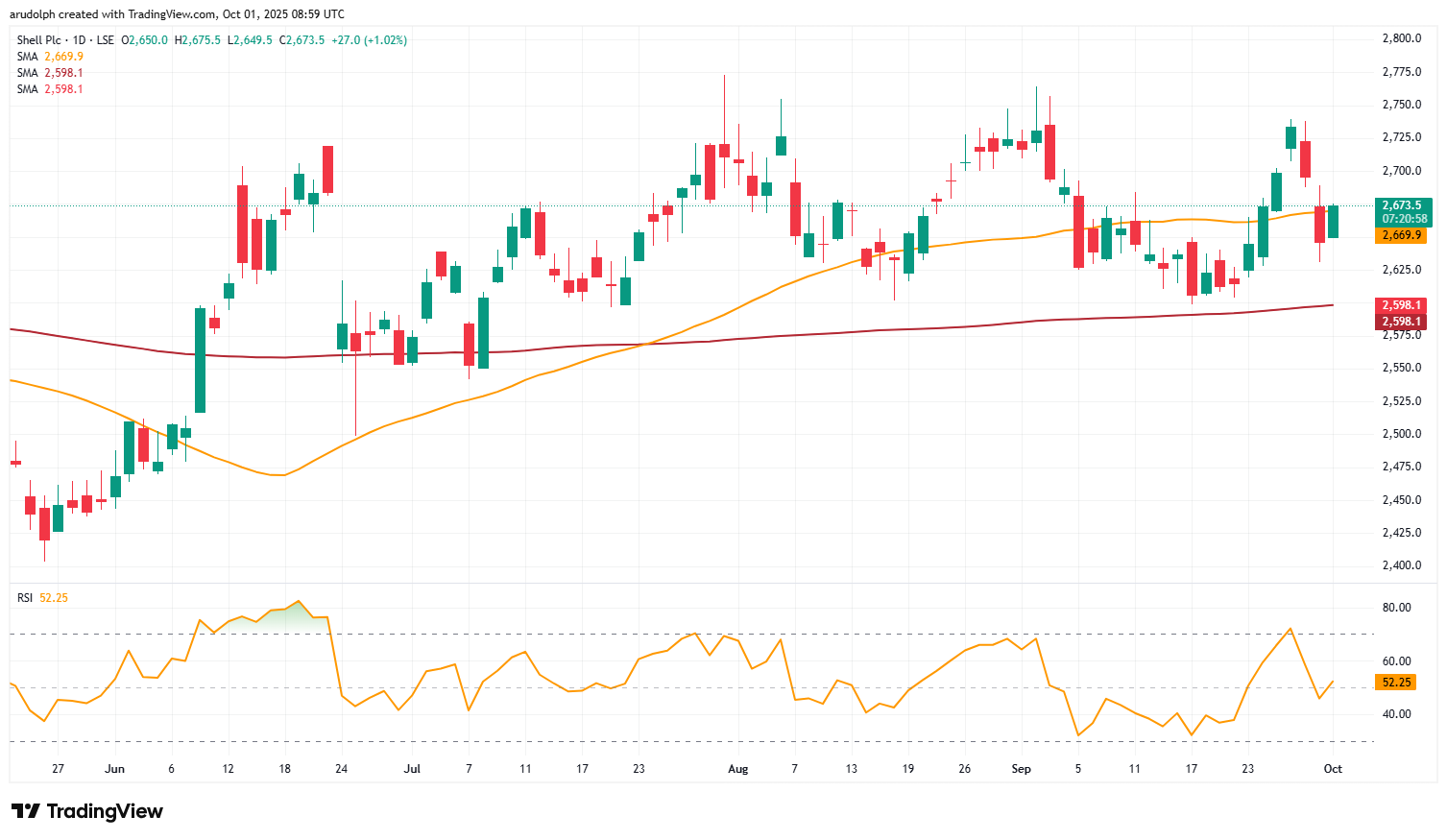Click the RSI 40.00 scale label
Image resolution: width=1447 pixels, height=840 pixels.
click(1397, 714)
